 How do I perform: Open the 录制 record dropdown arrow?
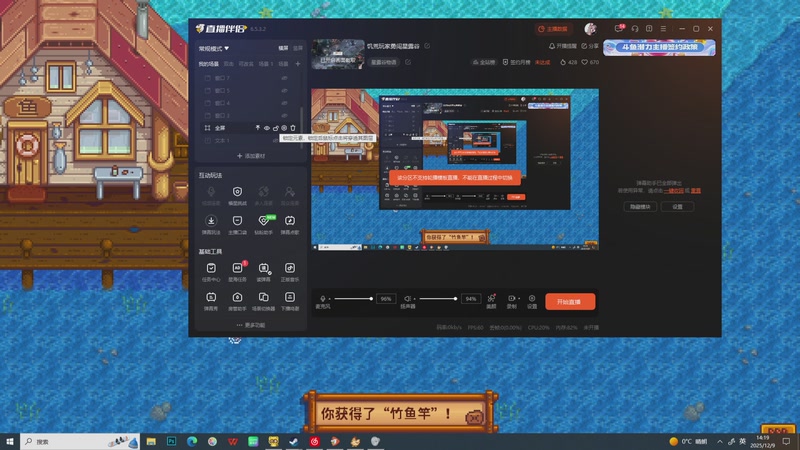(x=518, y=299)
